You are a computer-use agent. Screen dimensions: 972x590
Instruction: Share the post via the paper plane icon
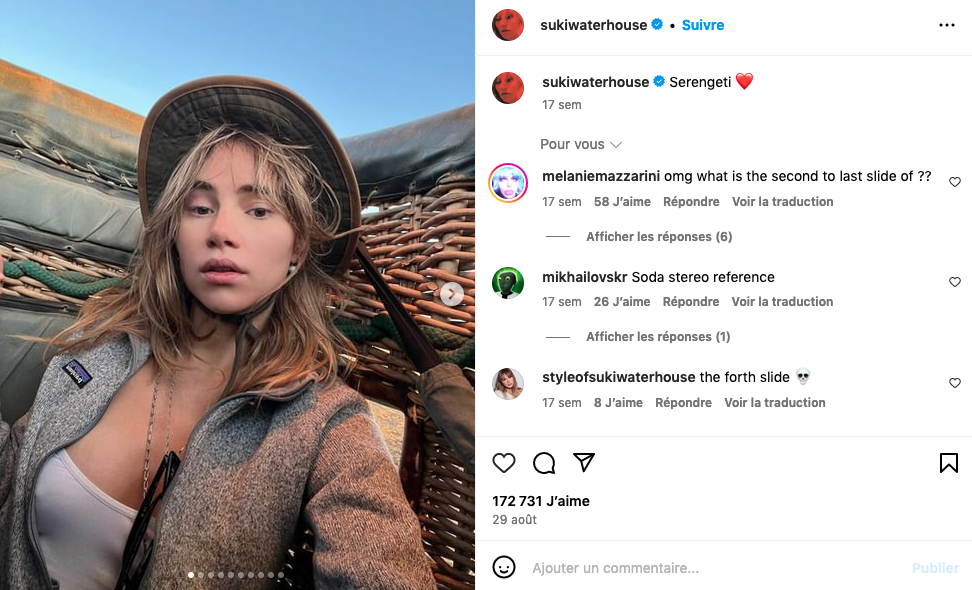coord(584,463)
